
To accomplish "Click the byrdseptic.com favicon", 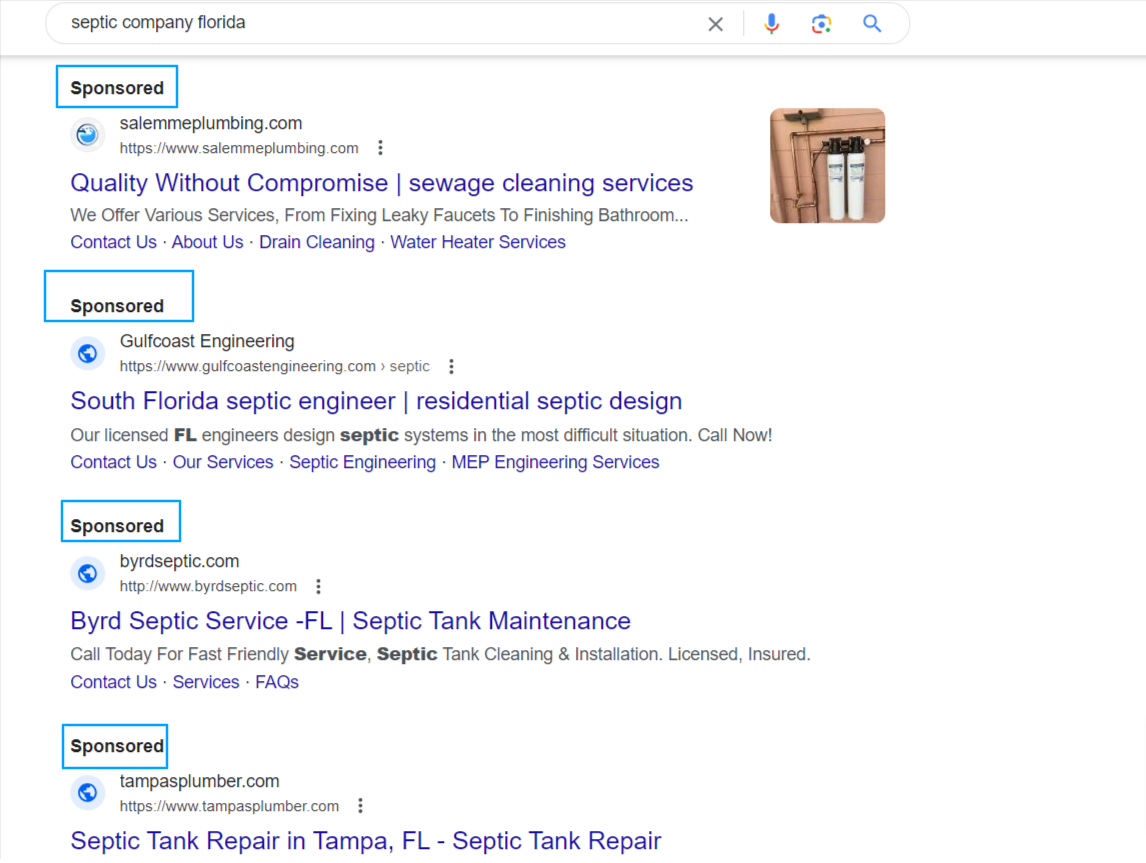I will [87, 573].
